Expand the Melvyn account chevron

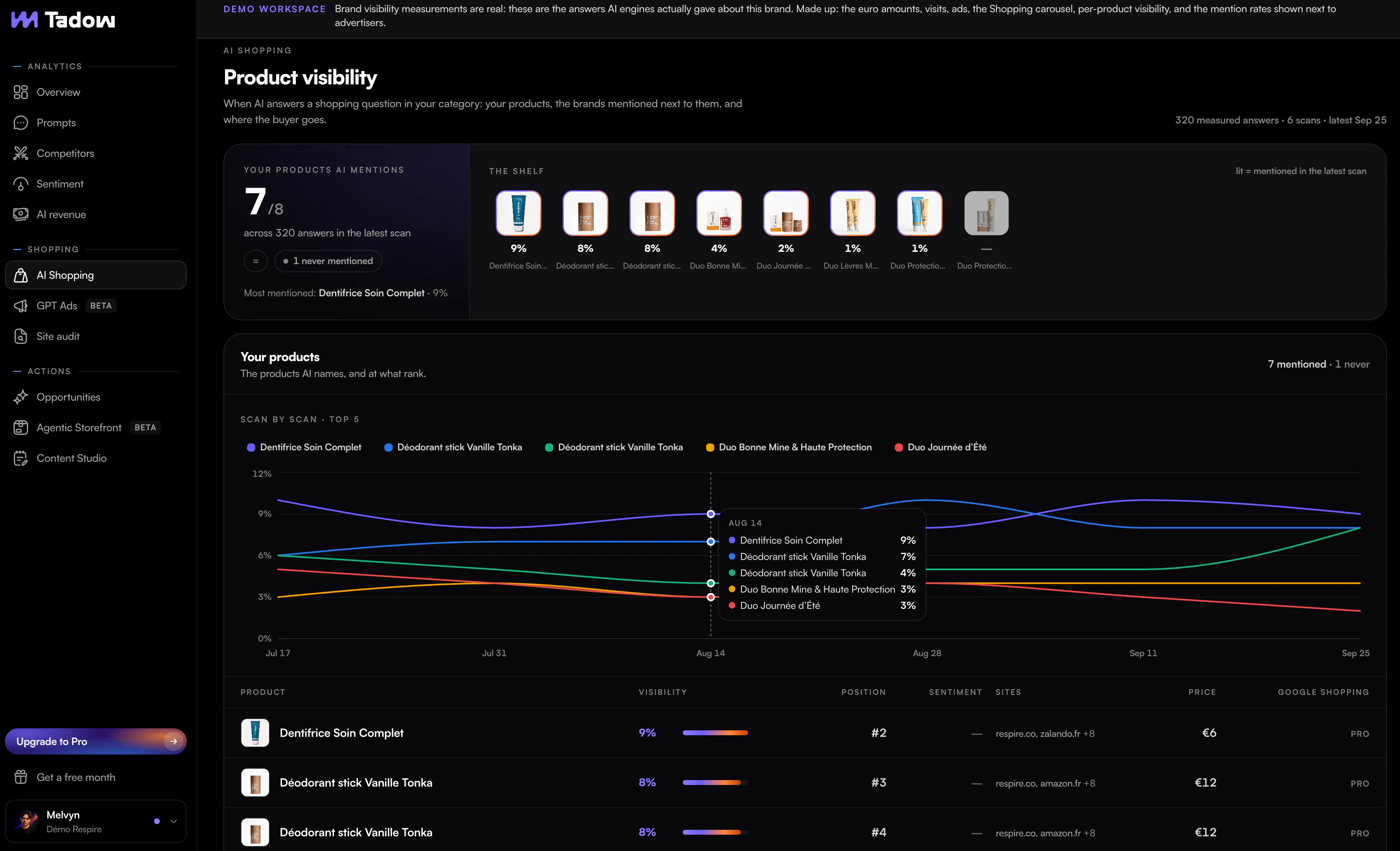click(174, 822)
